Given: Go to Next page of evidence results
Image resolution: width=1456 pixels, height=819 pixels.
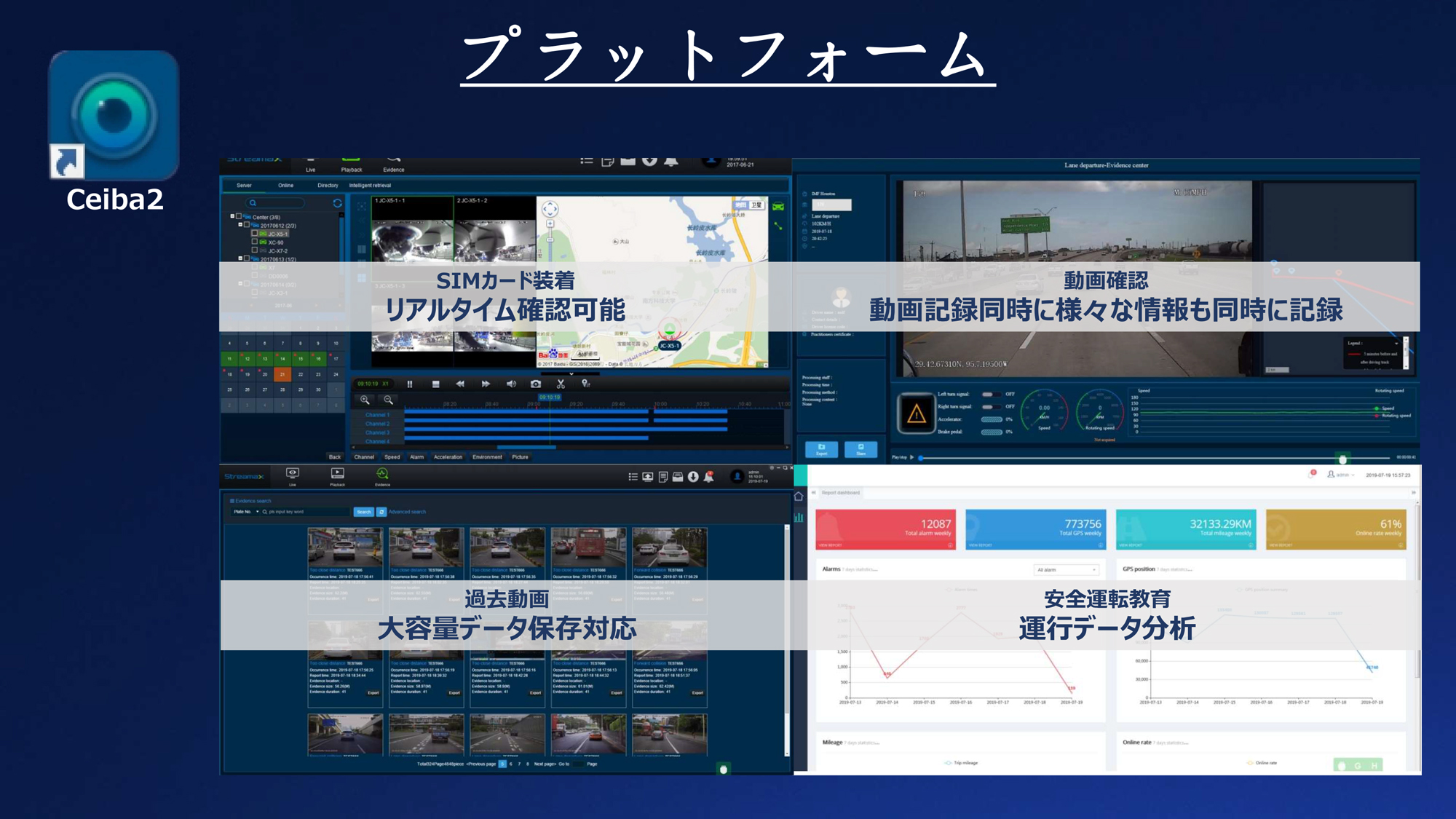Looking at the screenshot, I should click(x=545, y=764).
